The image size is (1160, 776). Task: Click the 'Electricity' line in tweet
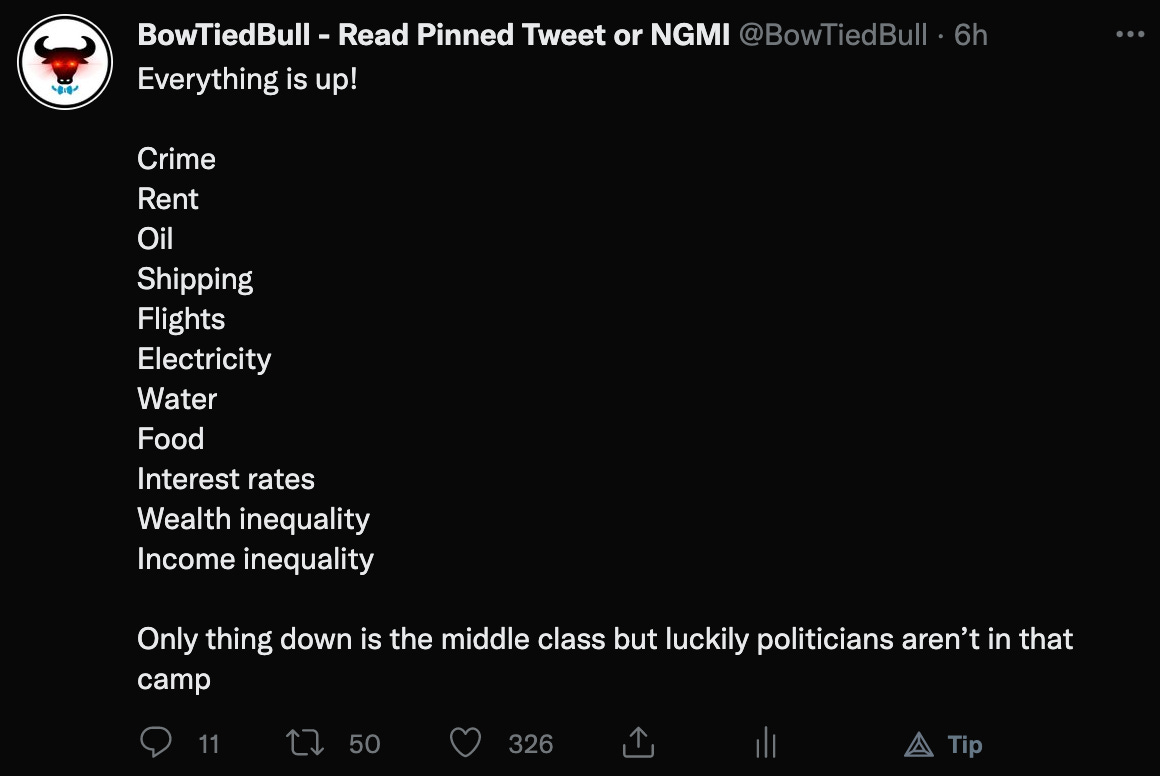click(204, 360)
